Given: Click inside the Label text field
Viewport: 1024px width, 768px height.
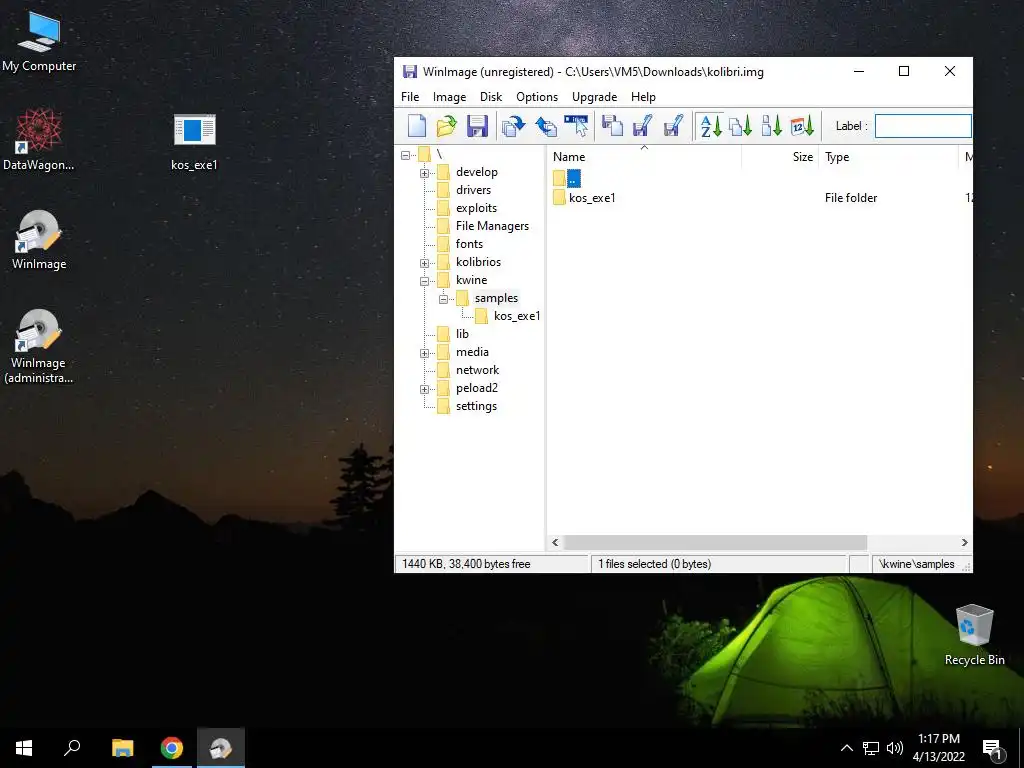Looking at the screenshot, I should [923, 126].
